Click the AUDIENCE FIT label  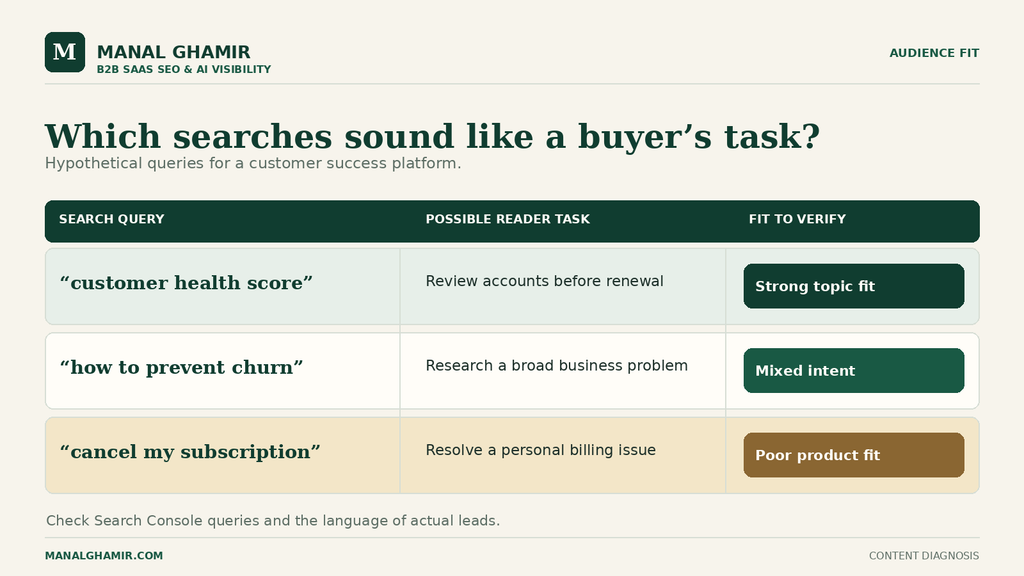934,53
